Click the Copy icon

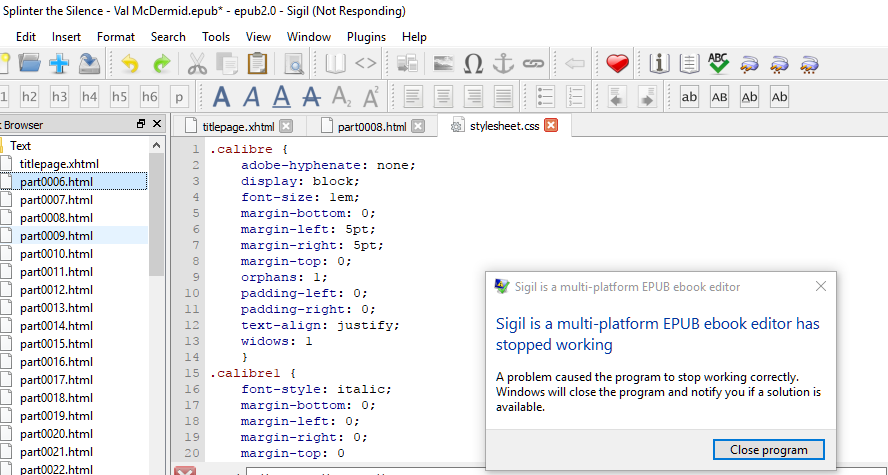click(x=228, y=64)
